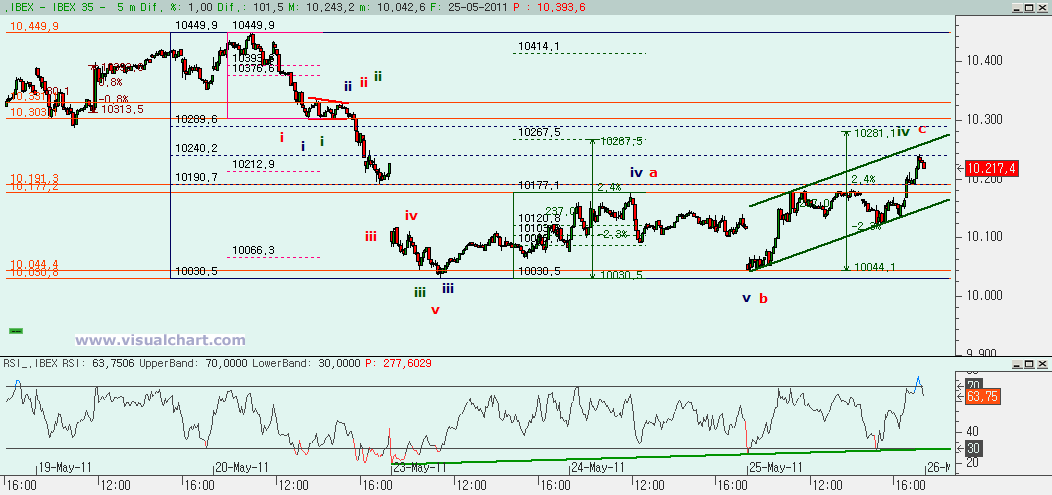Close the IBEX 35 price chart pane
The image size is (1052, 495).
point(1041,7)
